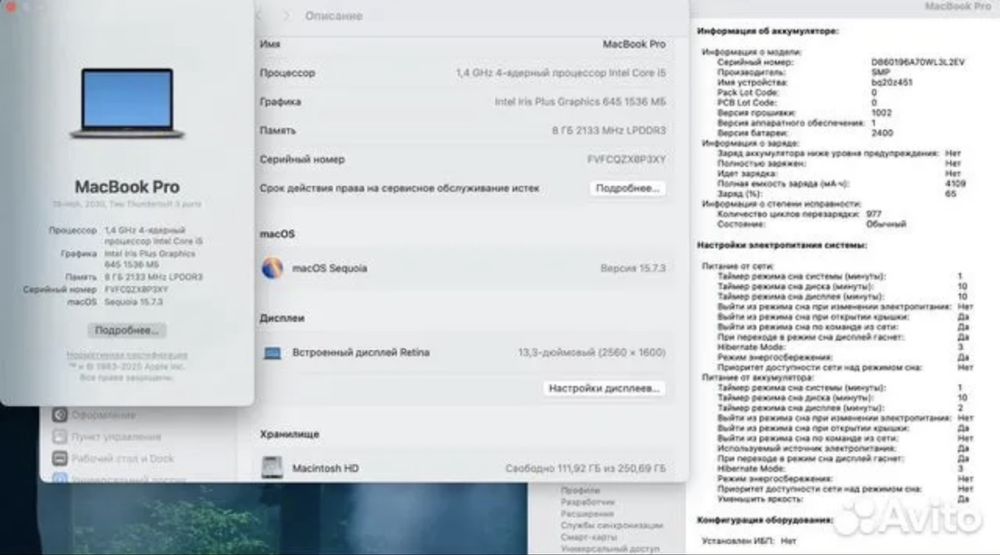Image resolution: width=1000 pixels, height=555 pixels.
Task: Select Универсальный доступ in System Information list
Action: 610,549
